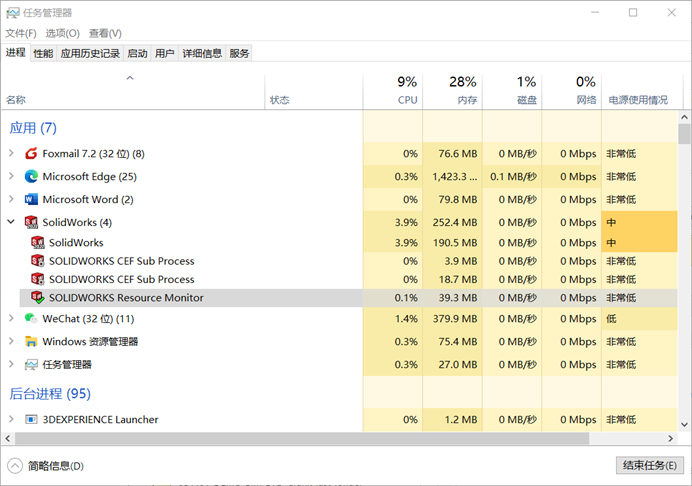Expand the Microsoft Word (2) group
The width and height of the screenshot is (692, 486).
[x=11, y=199]
